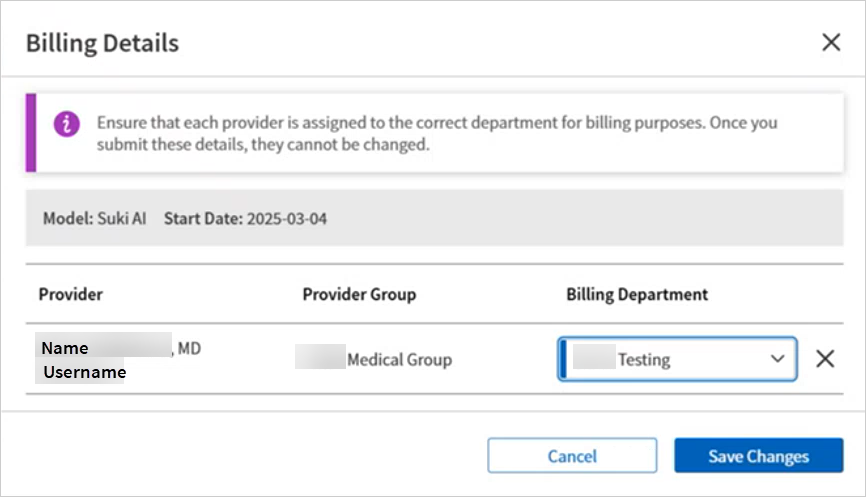
Task: Click the Billing Department column header
Action: pos(637,294)
